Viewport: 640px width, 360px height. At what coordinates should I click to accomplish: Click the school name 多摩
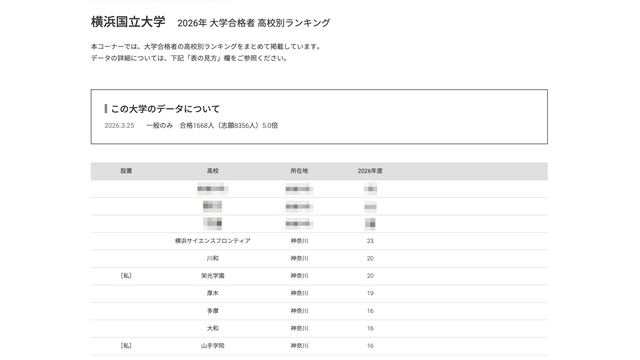(213, 311)
